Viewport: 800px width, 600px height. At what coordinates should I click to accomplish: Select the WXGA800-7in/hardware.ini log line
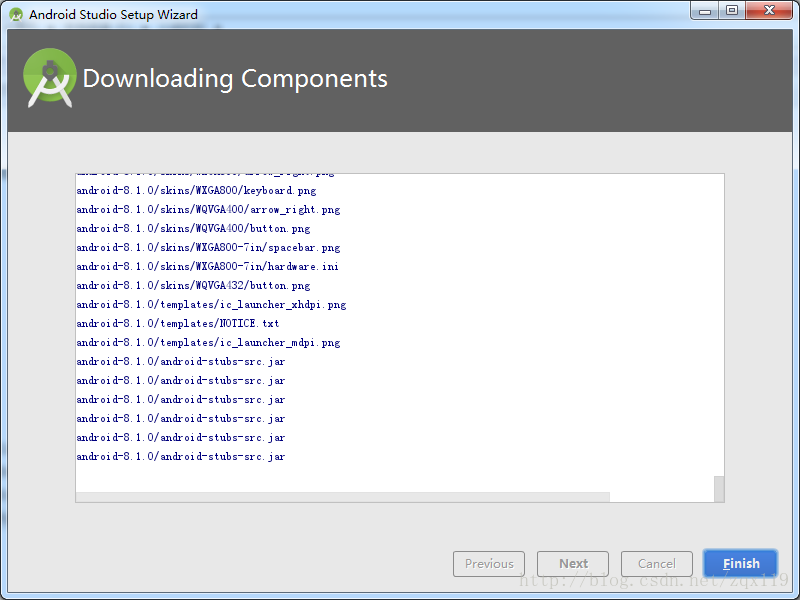[x=208, y=266]
